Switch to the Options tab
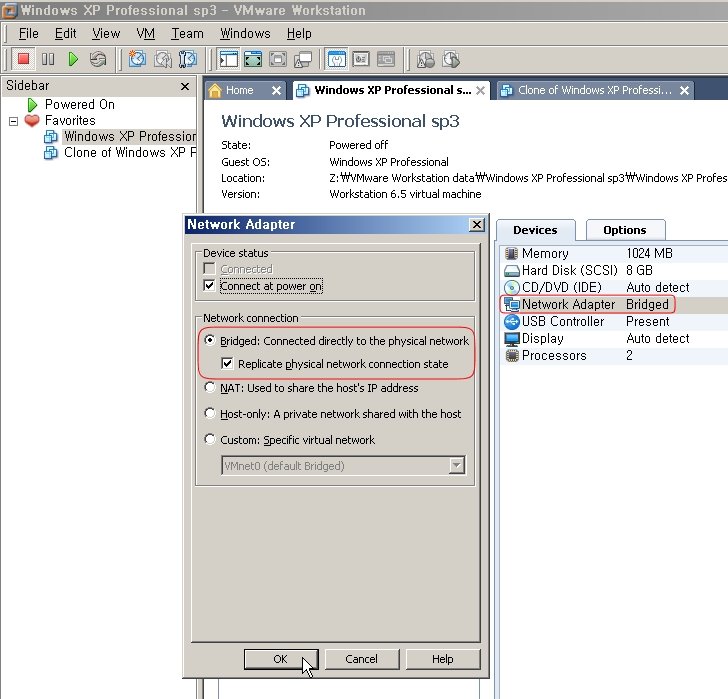Screen dimensions: 728x699 625,230
